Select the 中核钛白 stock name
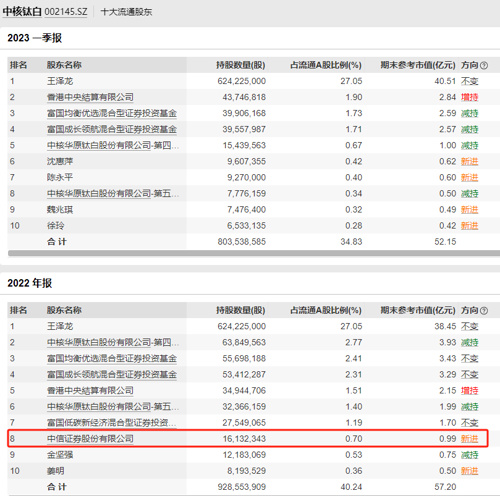Image resolution: width=500 pixels, height=496 pixels. click(22, 12)
